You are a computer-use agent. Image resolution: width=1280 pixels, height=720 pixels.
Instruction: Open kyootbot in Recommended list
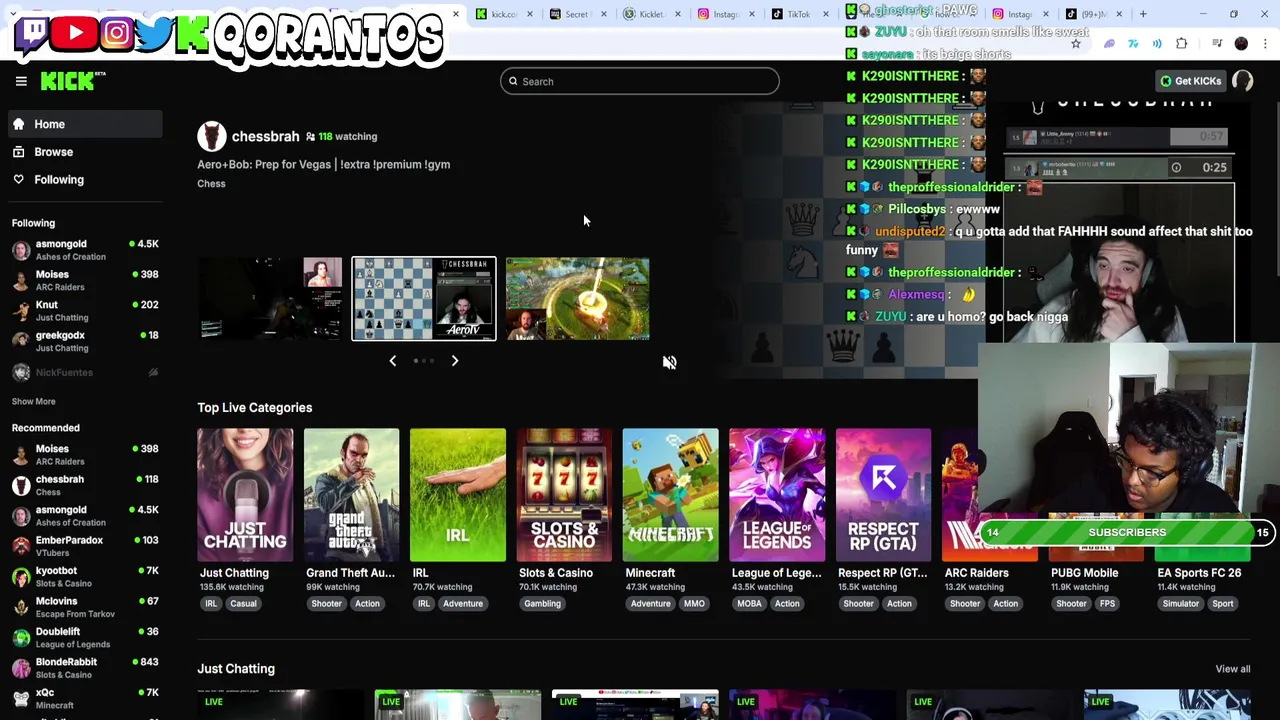coord(85,576)
